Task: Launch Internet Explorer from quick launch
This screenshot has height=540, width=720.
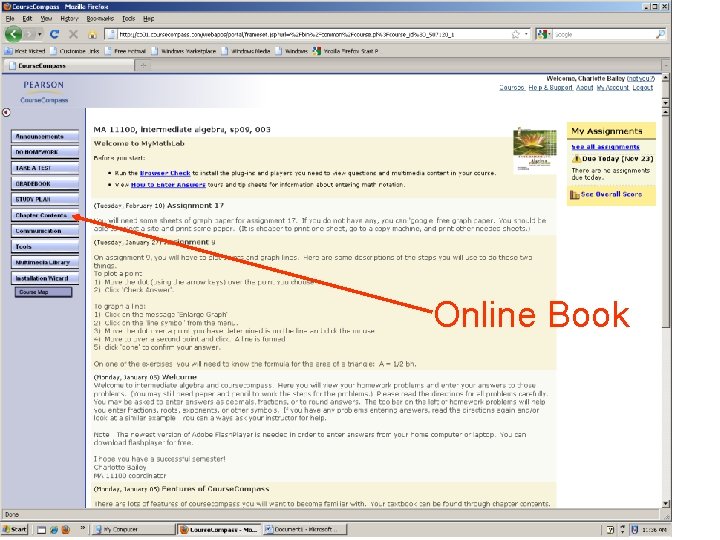Action: pyautogui.click(x=54, y=530)
